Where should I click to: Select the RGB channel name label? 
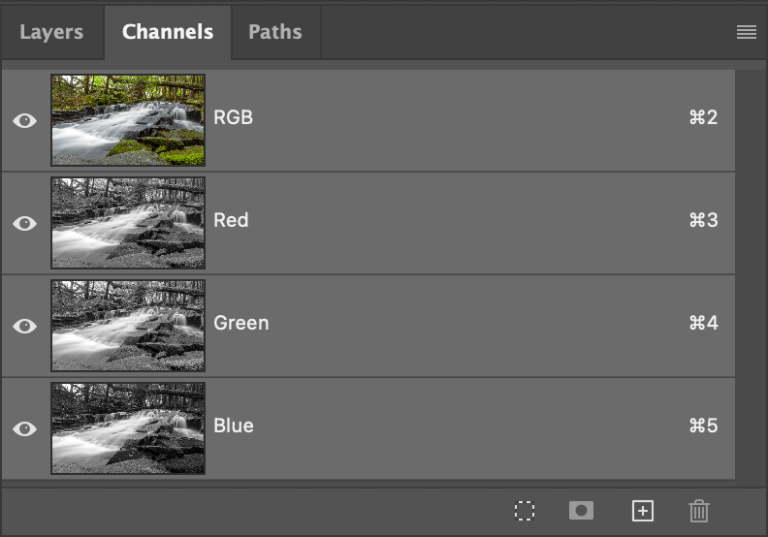click(x=233, y=118)
